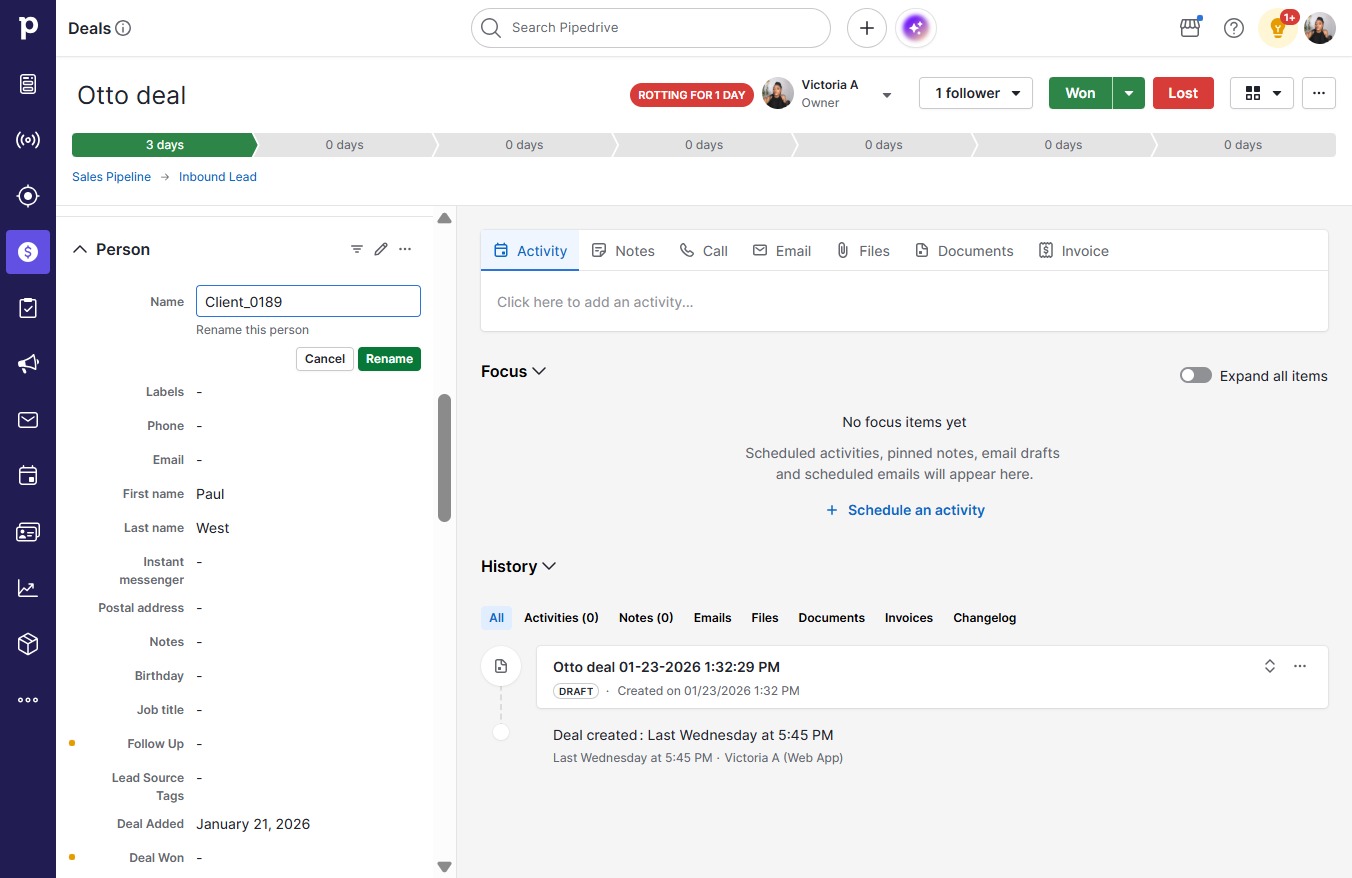Screen dimensions: 1352x878
Task: Switch to the Activity tab
Action: click(x=530, y=251)
